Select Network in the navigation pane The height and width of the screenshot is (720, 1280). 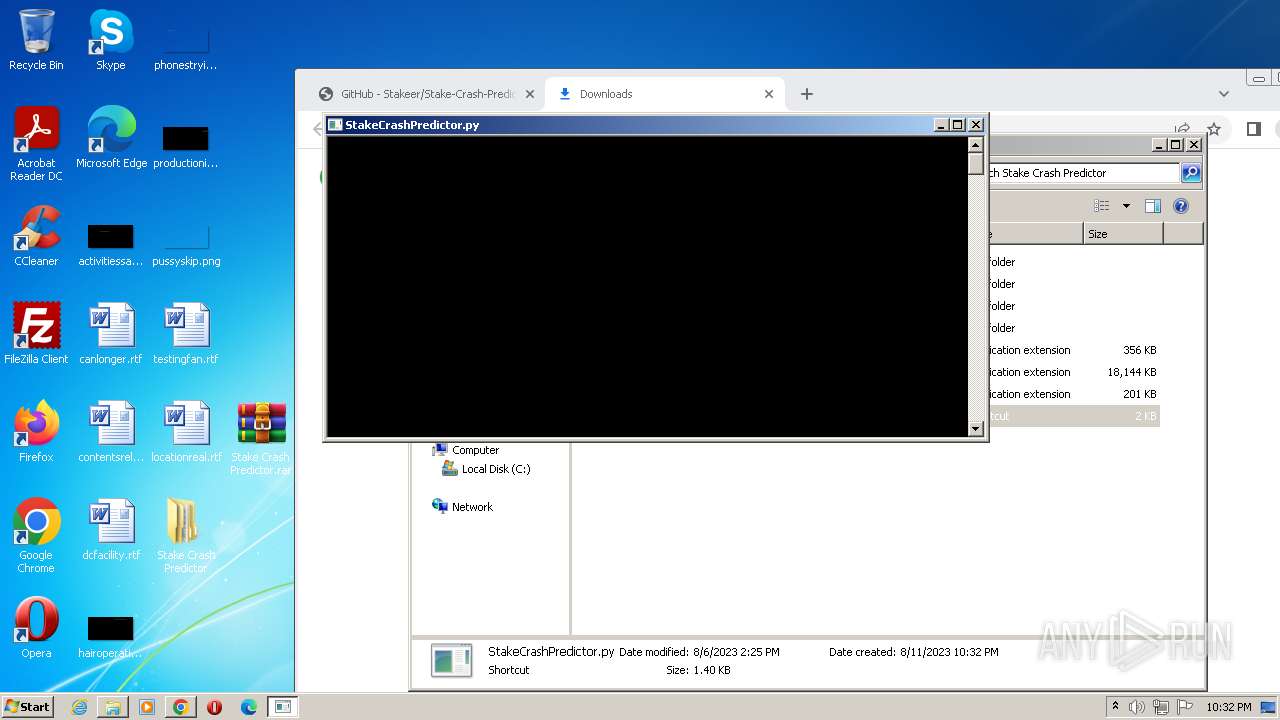(472, 507)
